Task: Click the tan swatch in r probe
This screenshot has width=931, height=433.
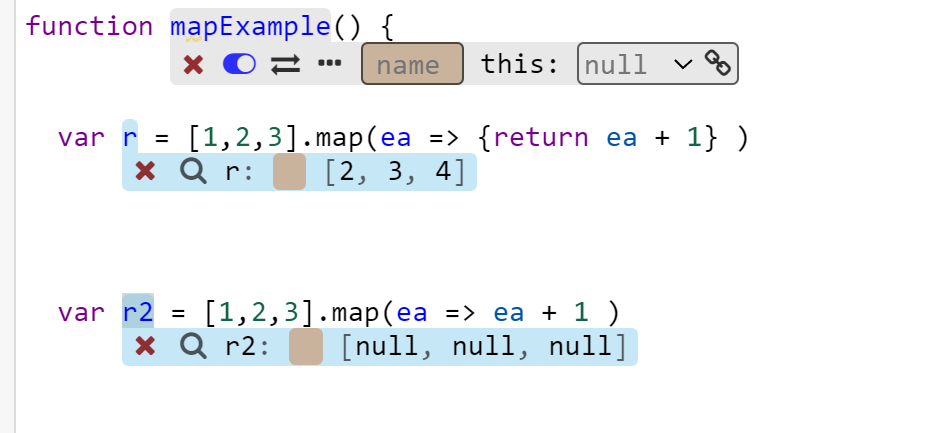Action: click(289, 172)
